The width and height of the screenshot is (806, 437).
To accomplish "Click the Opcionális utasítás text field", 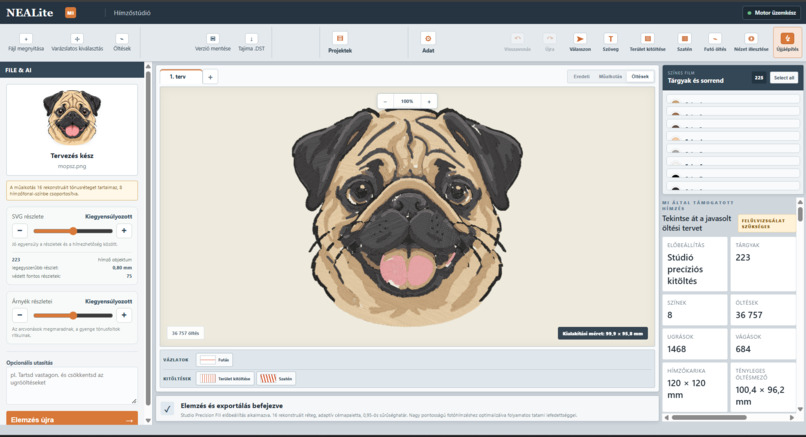I will click(x=72, y=385).
